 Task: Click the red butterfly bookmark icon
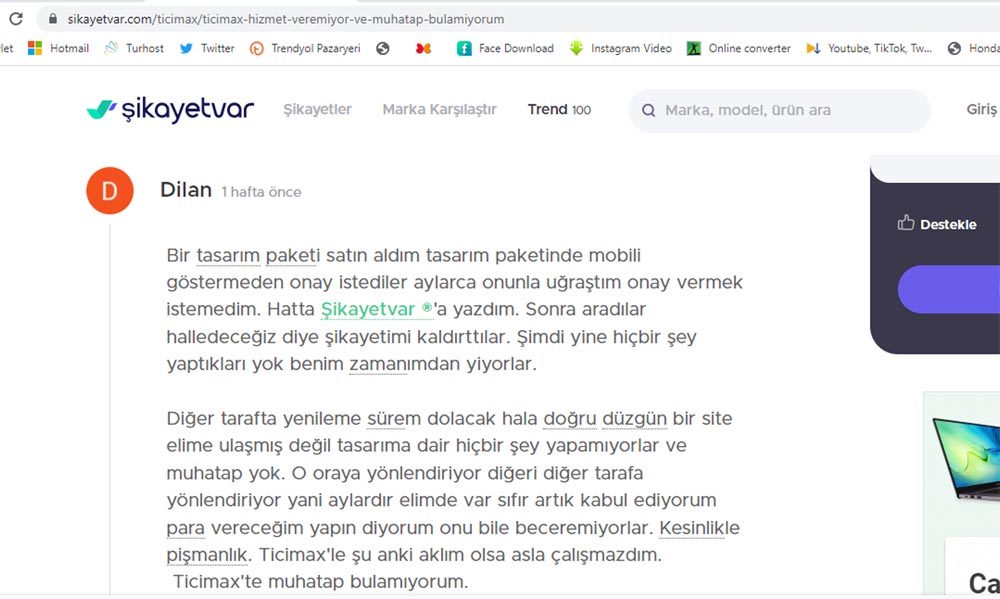pos(423,48)
